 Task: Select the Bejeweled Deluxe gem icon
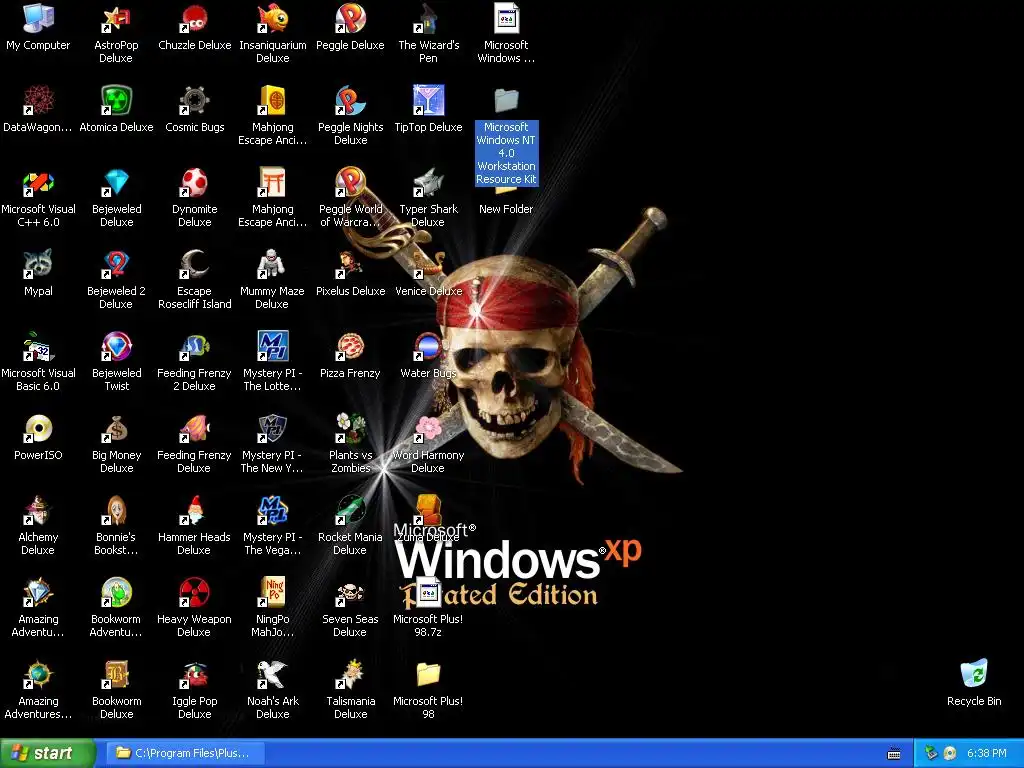[116, 183]
